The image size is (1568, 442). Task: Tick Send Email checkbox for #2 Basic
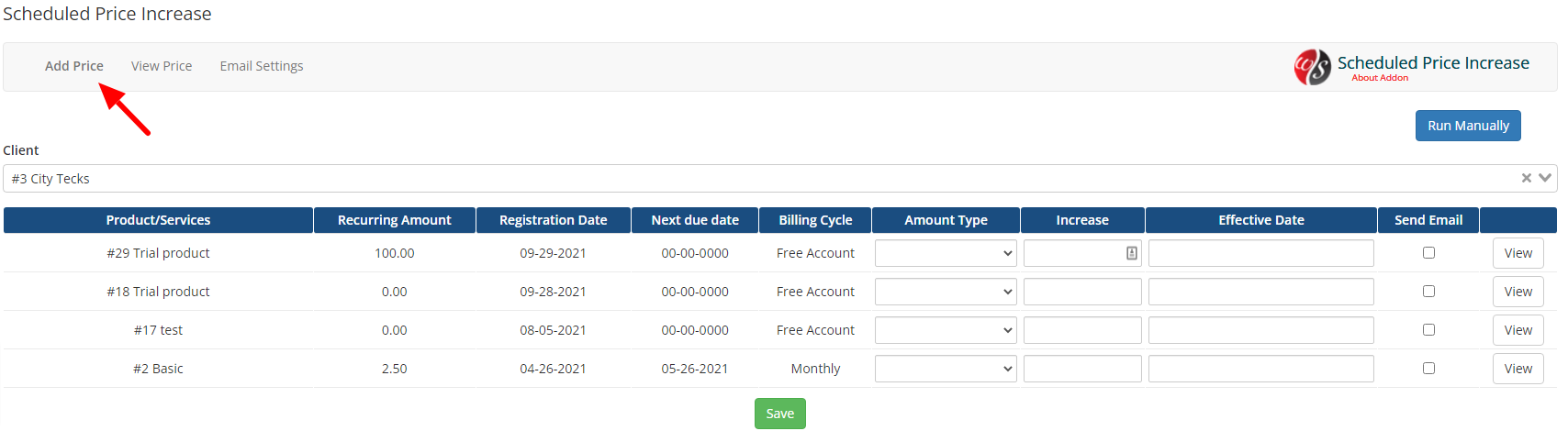[x=1428, y=369]
